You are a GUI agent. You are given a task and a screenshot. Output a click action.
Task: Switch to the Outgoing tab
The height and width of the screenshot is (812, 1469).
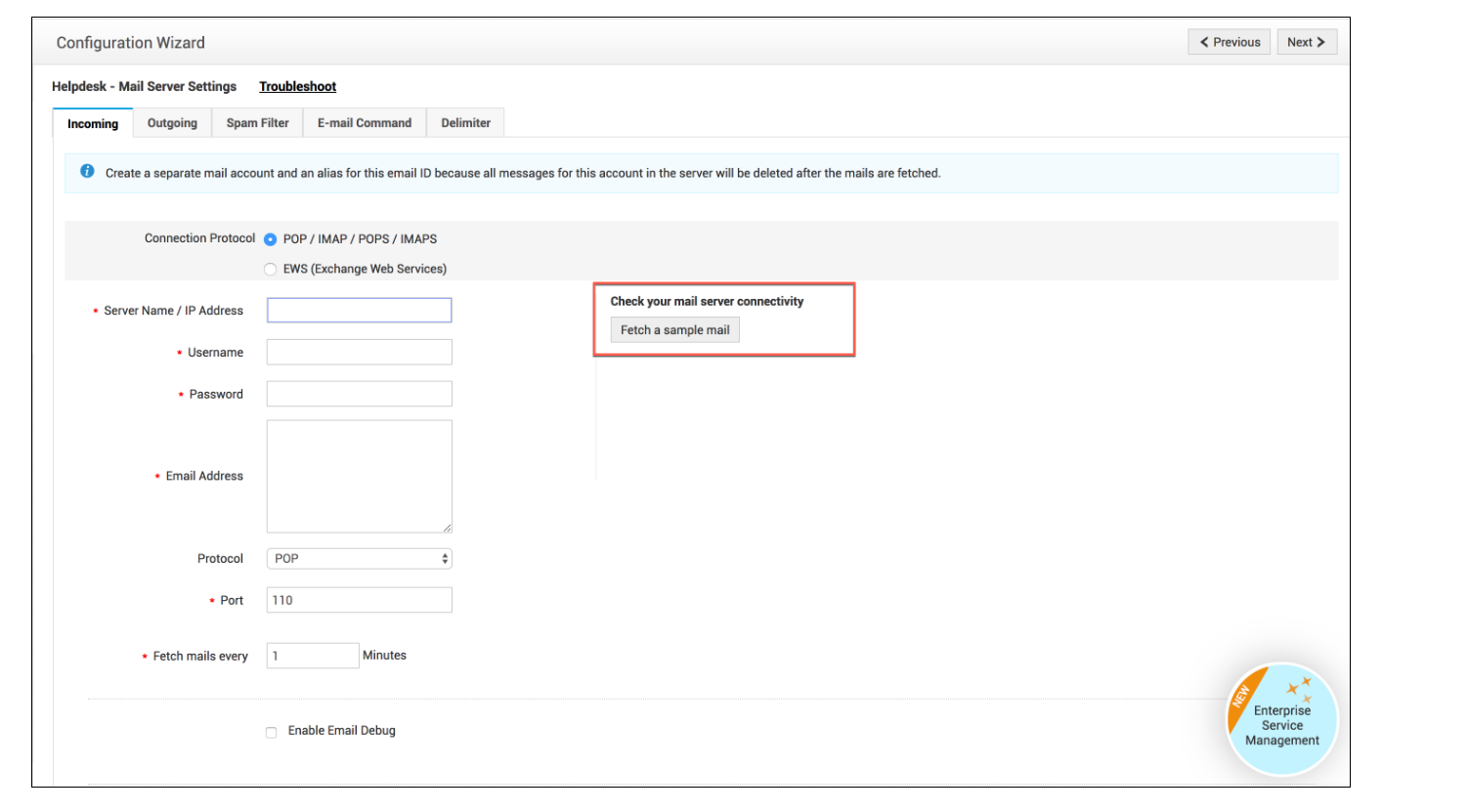point(172,123)
